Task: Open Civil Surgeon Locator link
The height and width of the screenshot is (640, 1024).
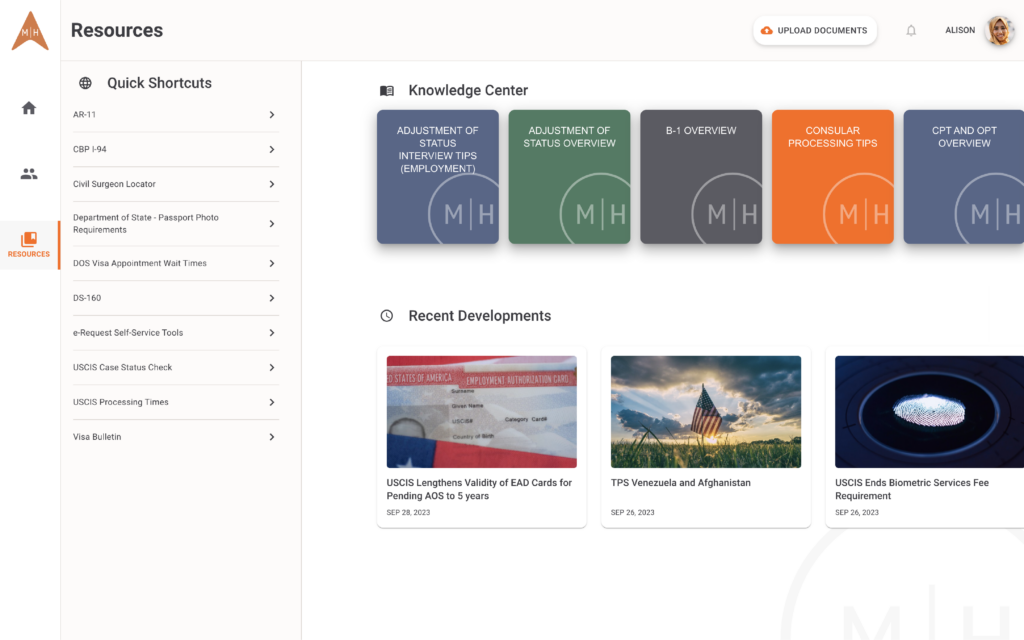Action: [114, 184]
